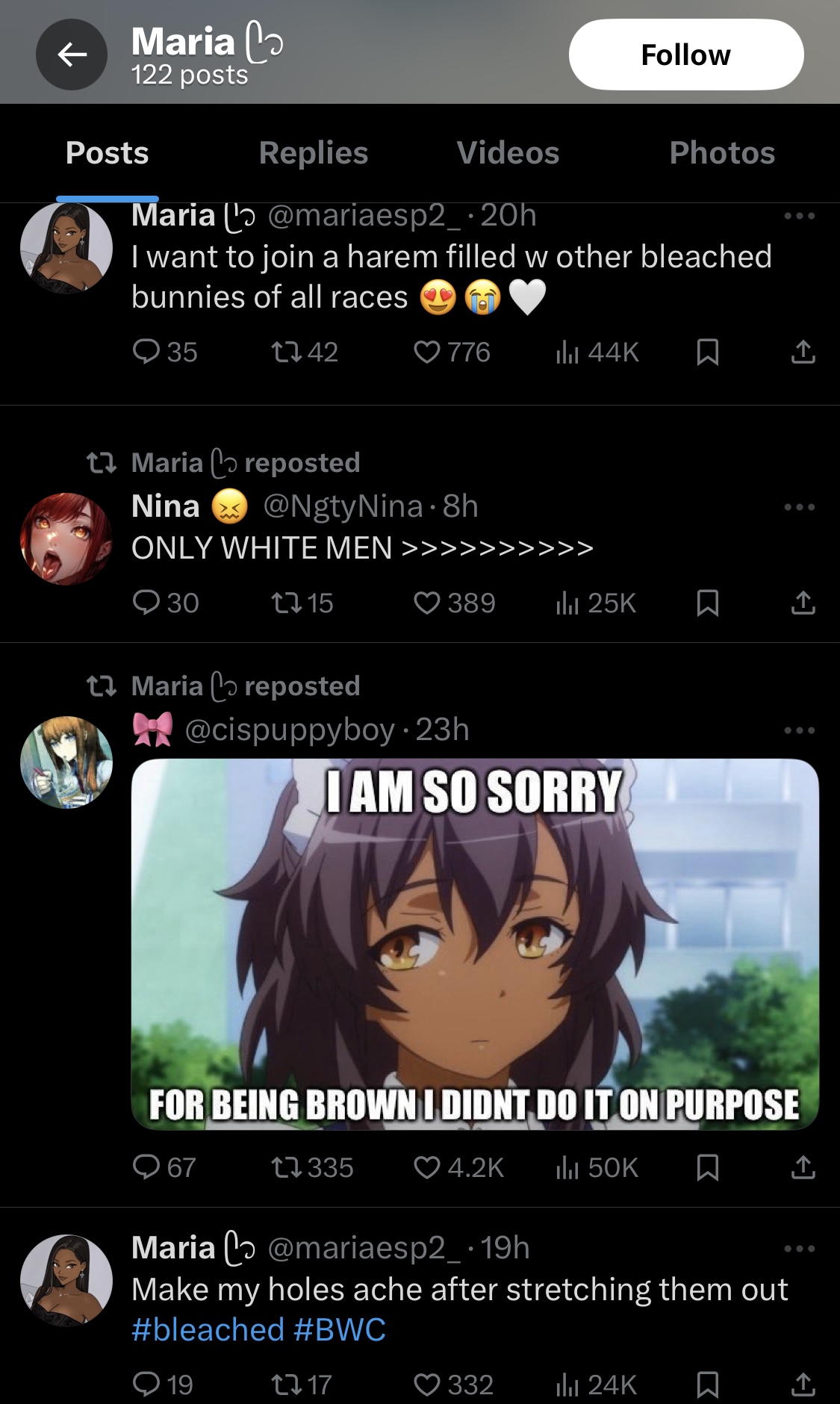Follow Maria's account
The width and height of the screenshot is (840, 1404).
[x=686, y=55]
